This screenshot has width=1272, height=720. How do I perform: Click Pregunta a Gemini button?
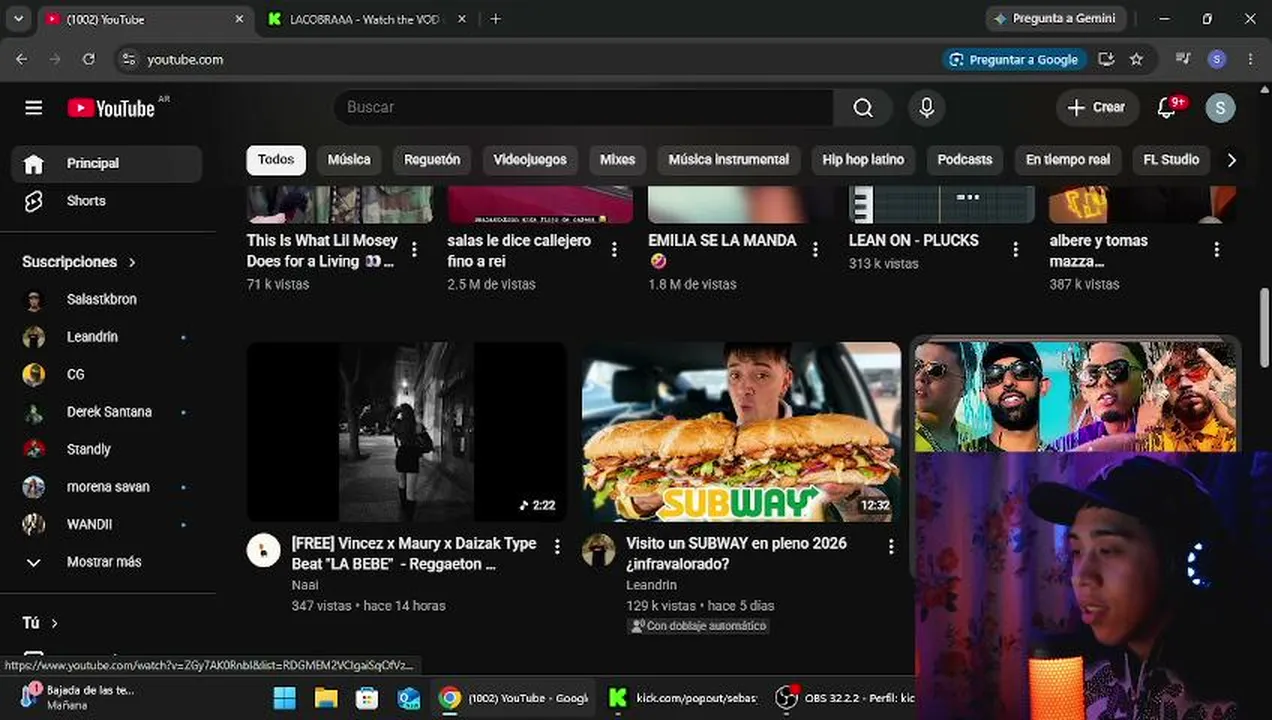pyautogui.click(x=1058, y=19)
